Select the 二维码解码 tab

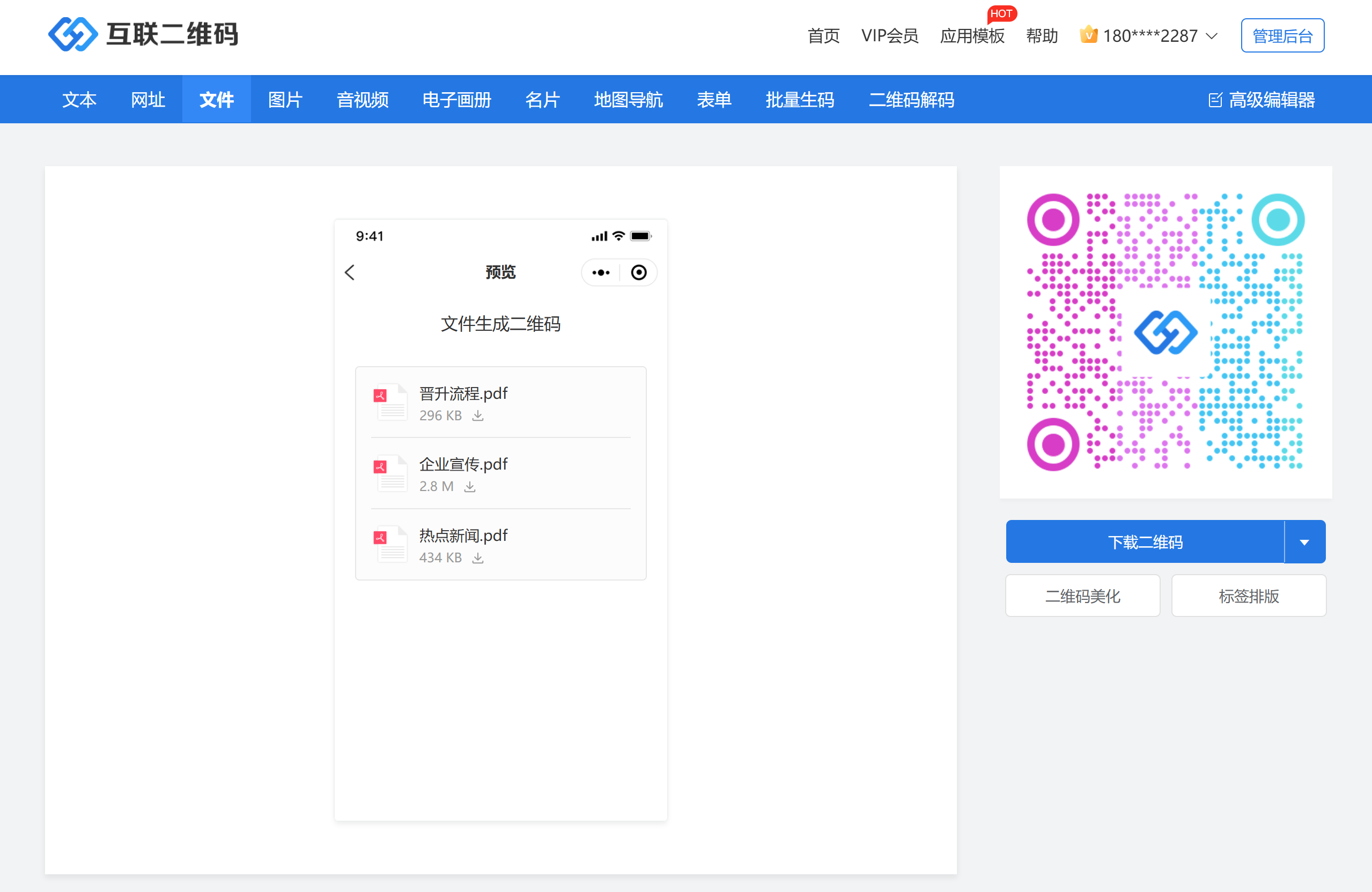point(911,100)
